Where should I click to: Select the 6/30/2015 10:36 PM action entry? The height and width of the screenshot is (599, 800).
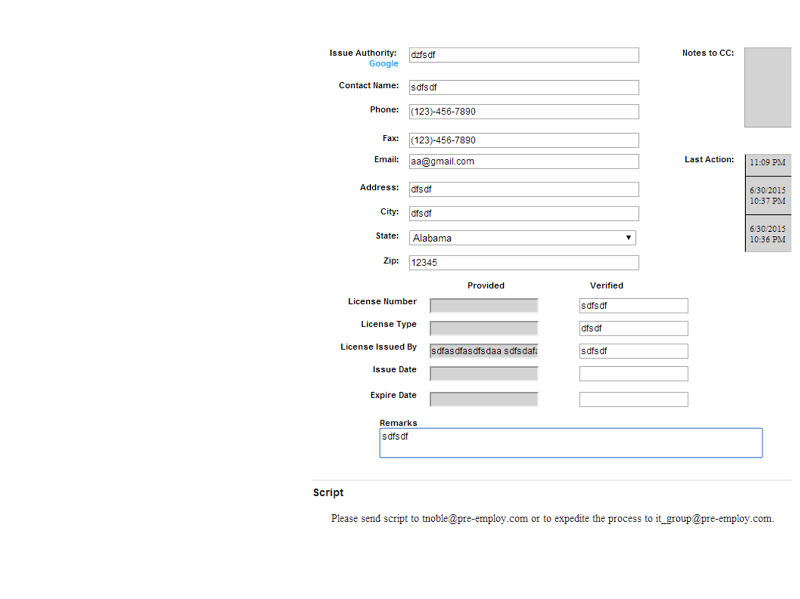point(768,234)
